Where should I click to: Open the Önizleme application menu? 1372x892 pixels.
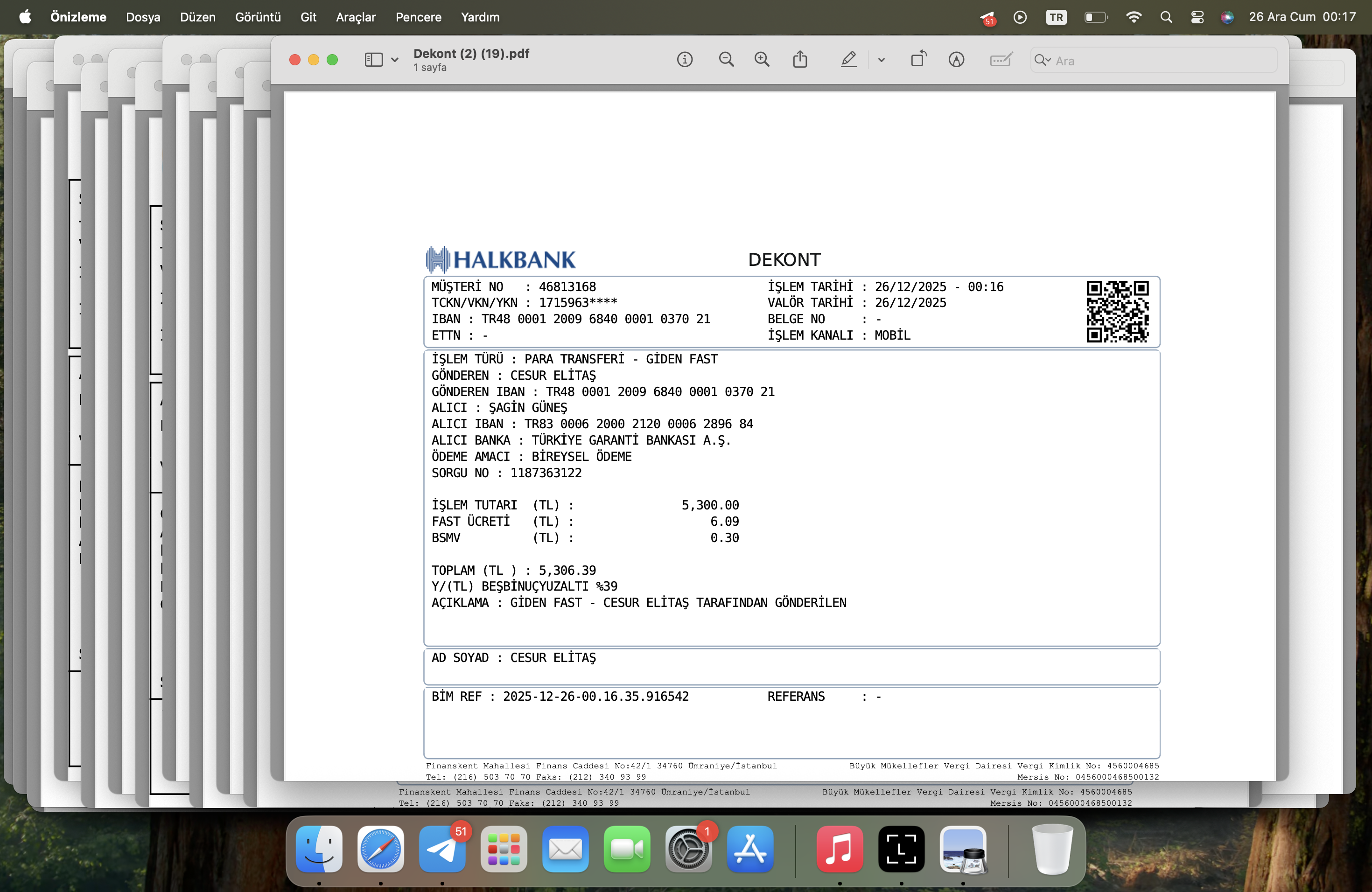click(x=78, y=17)
